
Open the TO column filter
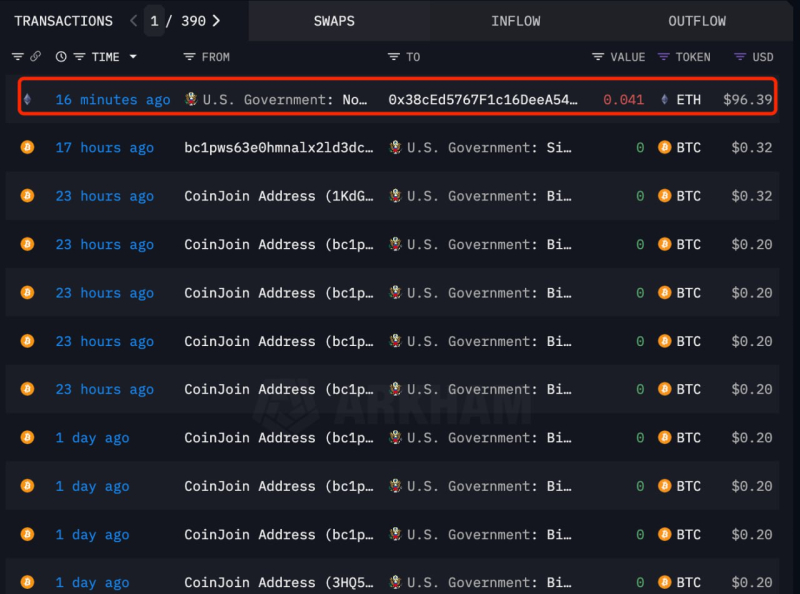pyautogui.click(x=394, y=57)
